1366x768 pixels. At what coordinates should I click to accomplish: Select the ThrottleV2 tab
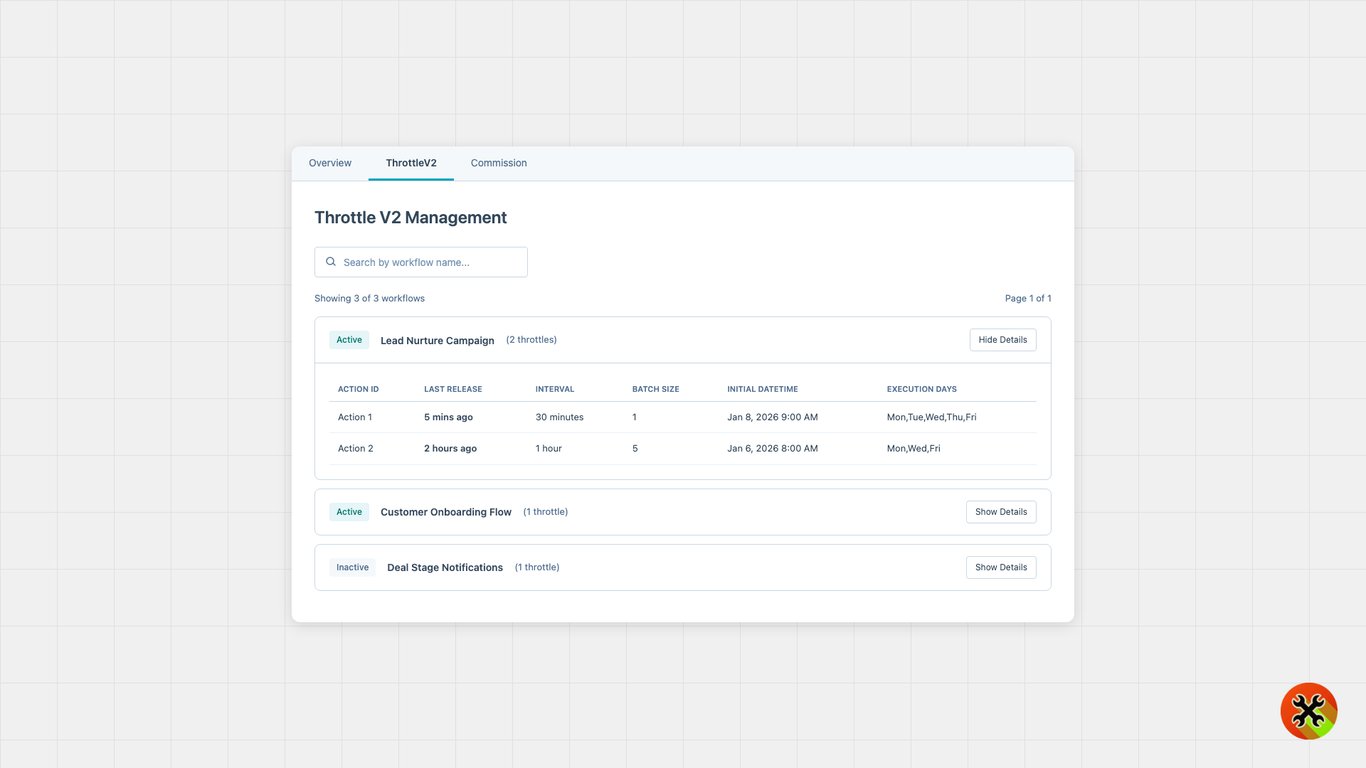point(410,162)
